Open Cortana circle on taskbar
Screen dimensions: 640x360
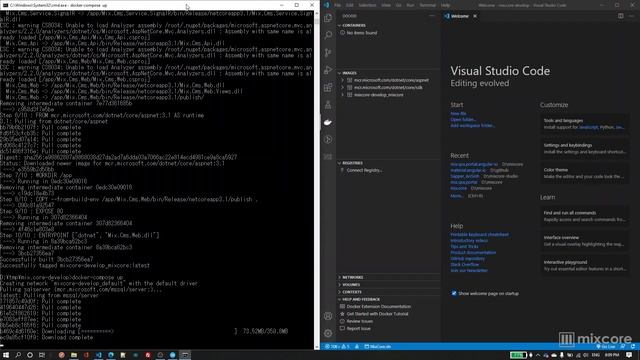pos(30,355)
